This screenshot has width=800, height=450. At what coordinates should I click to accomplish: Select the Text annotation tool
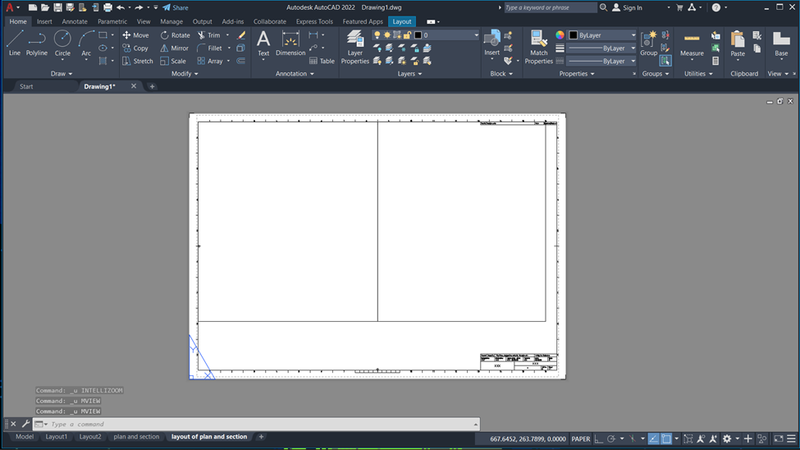(x=263, y=43)
